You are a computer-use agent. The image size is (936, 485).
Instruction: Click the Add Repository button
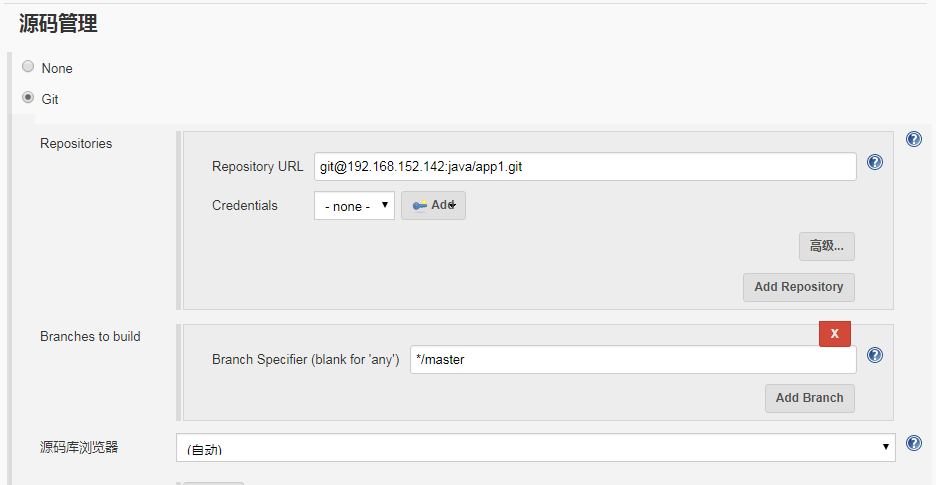tap(799, 287)
